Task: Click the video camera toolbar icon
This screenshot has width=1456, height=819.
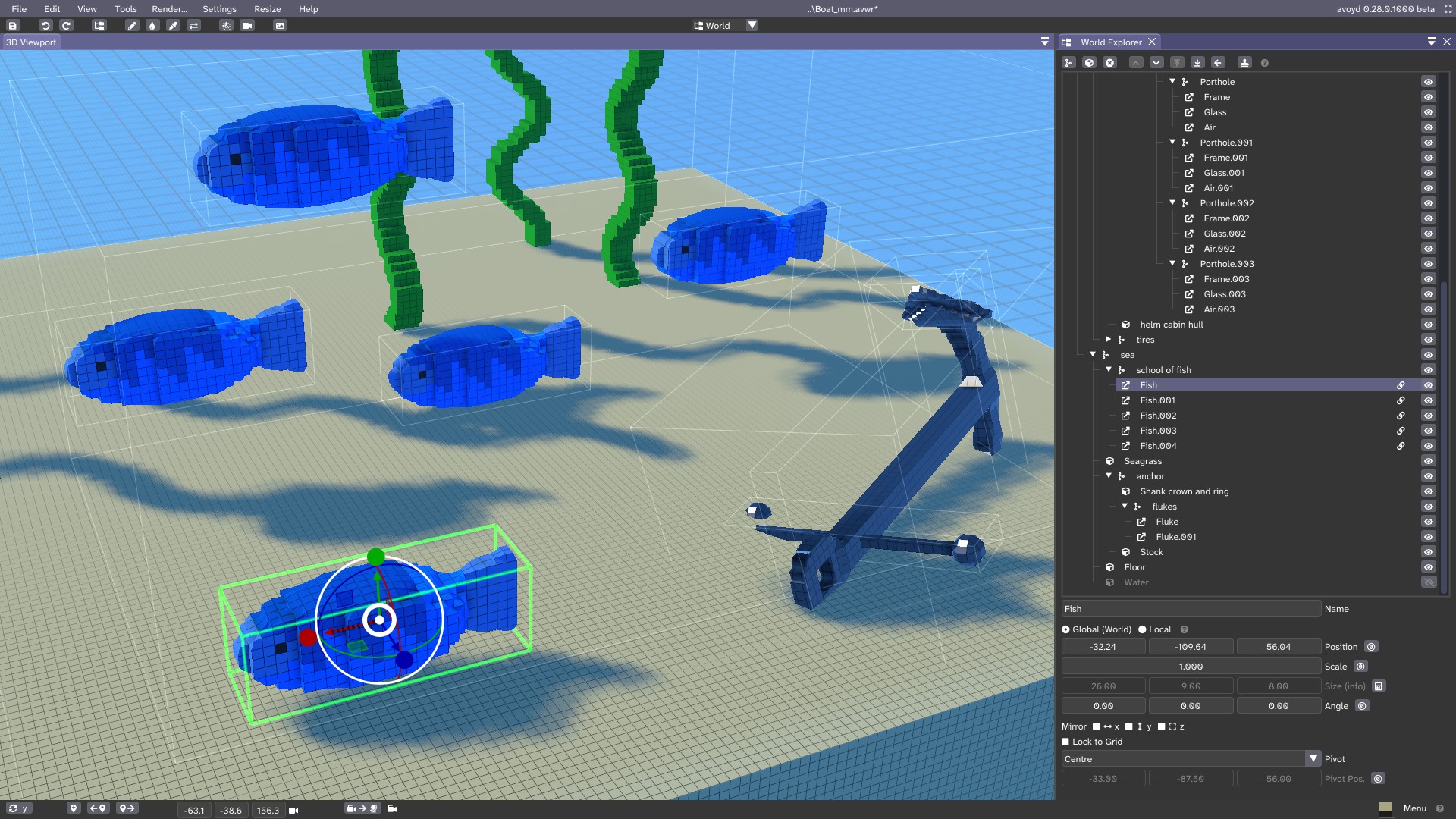Action: tap(247, 25)
